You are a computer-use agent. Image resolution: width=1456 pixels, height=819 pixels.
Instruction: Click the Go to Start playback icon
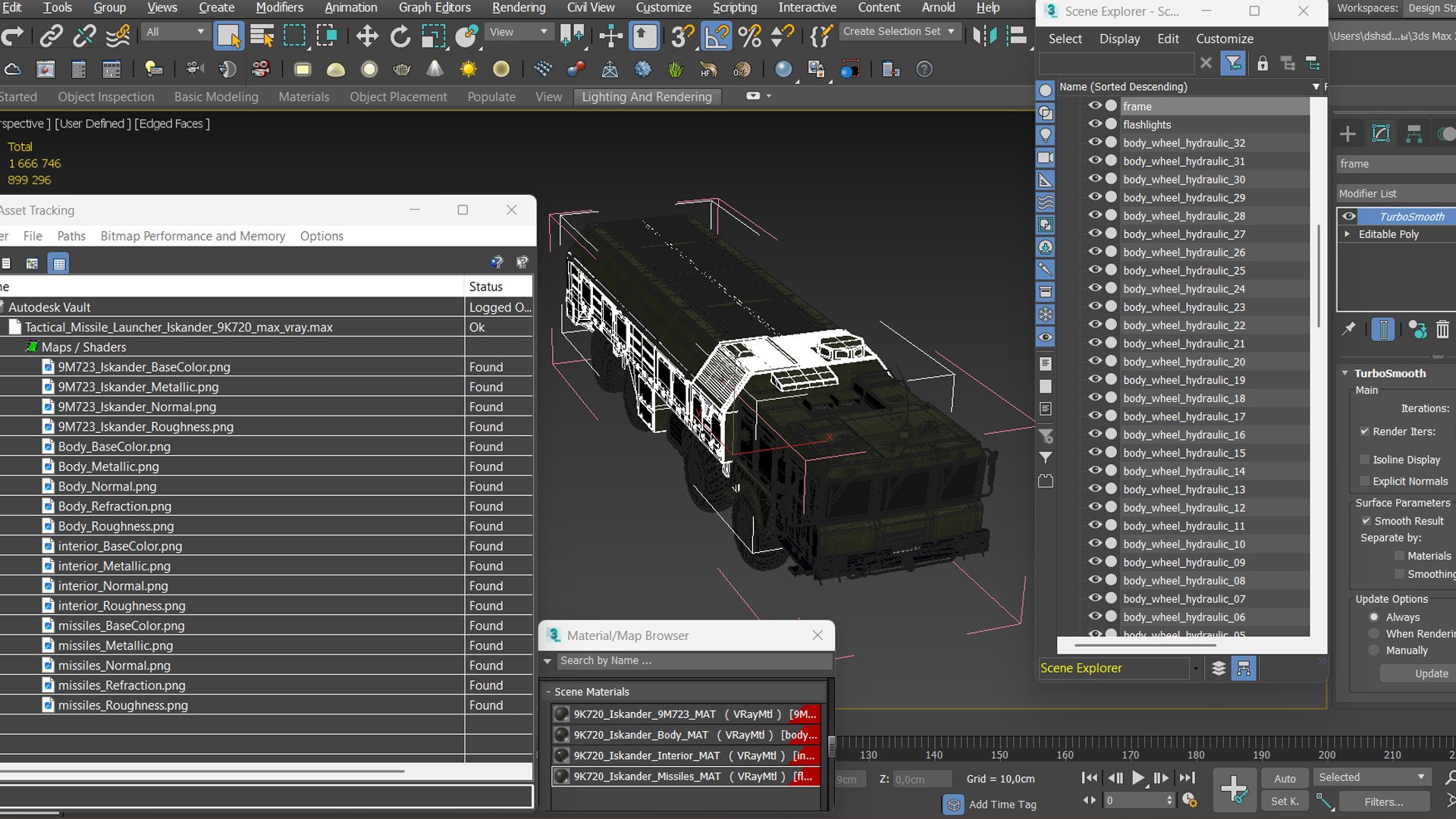pyautogui.click(x=1090, y=778)
